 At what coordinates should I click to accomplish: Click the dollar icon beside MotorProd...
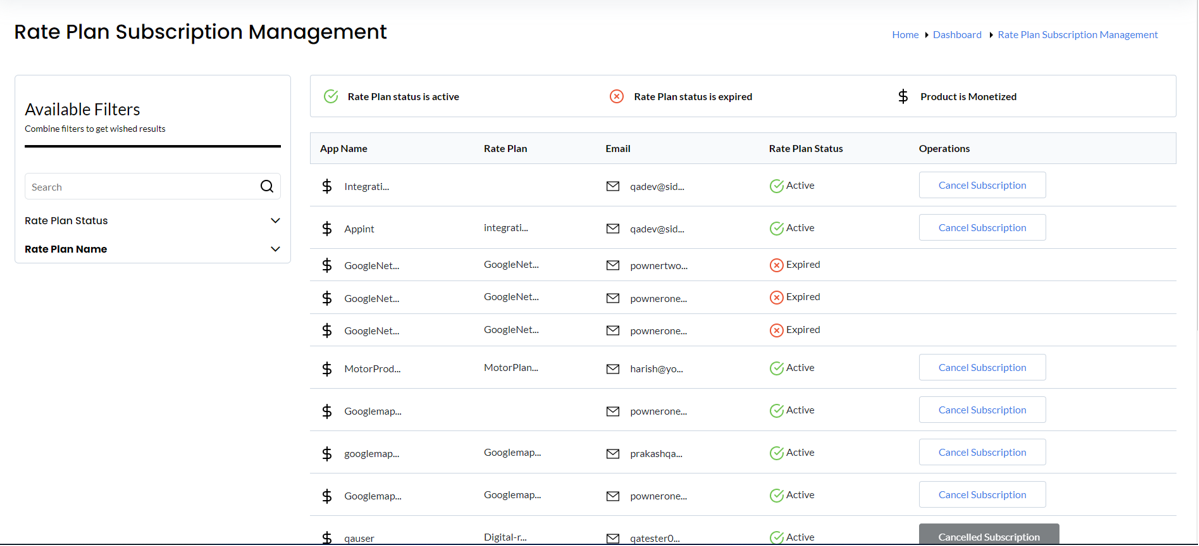[x=327, y=369]
